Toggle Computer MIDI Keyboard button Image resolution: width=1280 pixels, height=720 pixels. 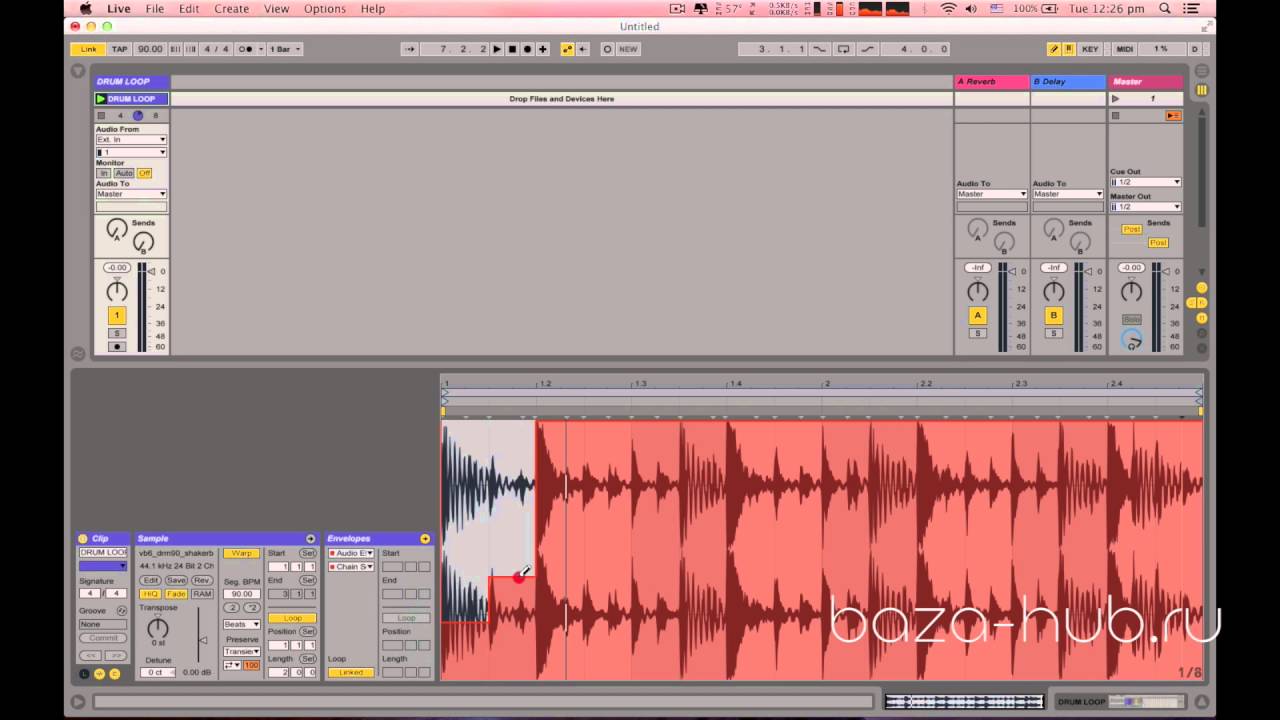[1068, 49]
